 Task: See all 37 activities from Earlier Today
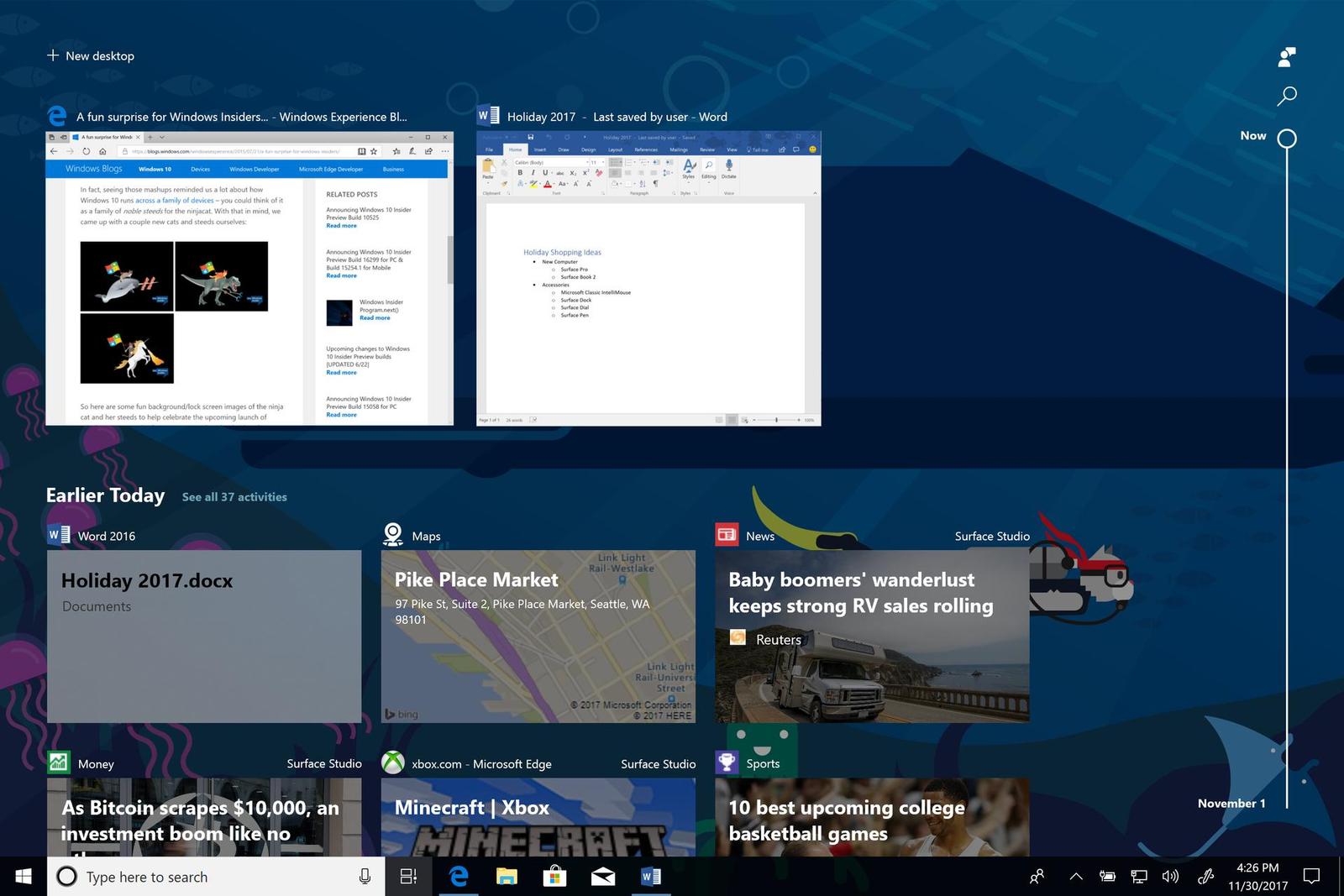point(234,496)
